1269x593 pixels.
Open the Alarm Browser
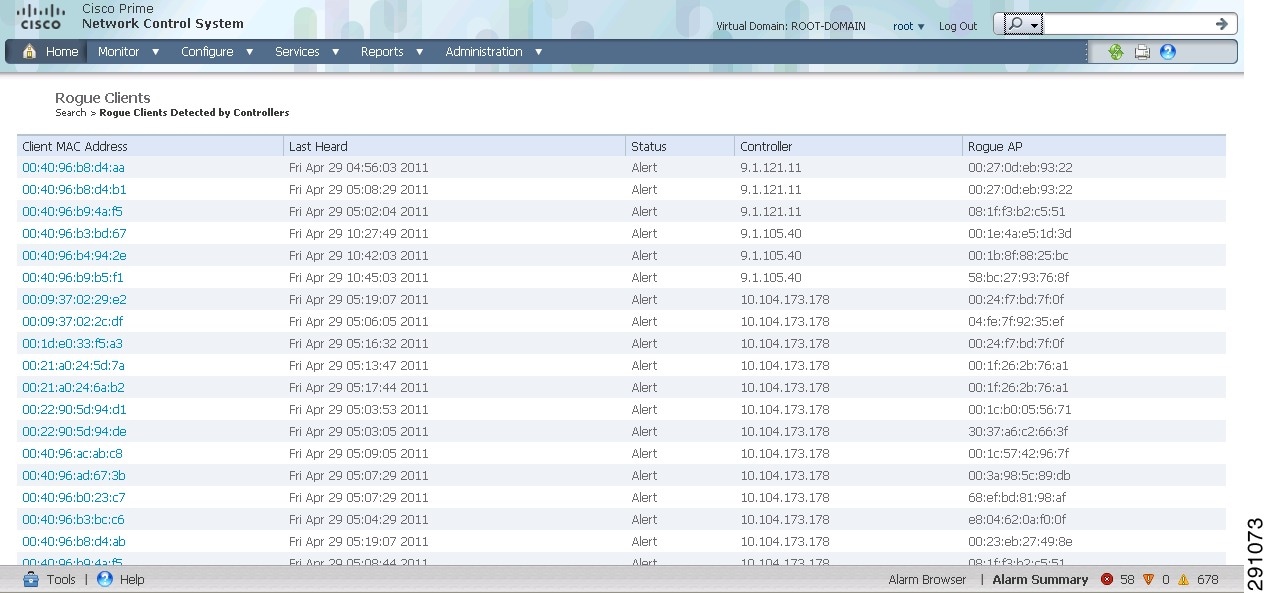tap(928, 579)
